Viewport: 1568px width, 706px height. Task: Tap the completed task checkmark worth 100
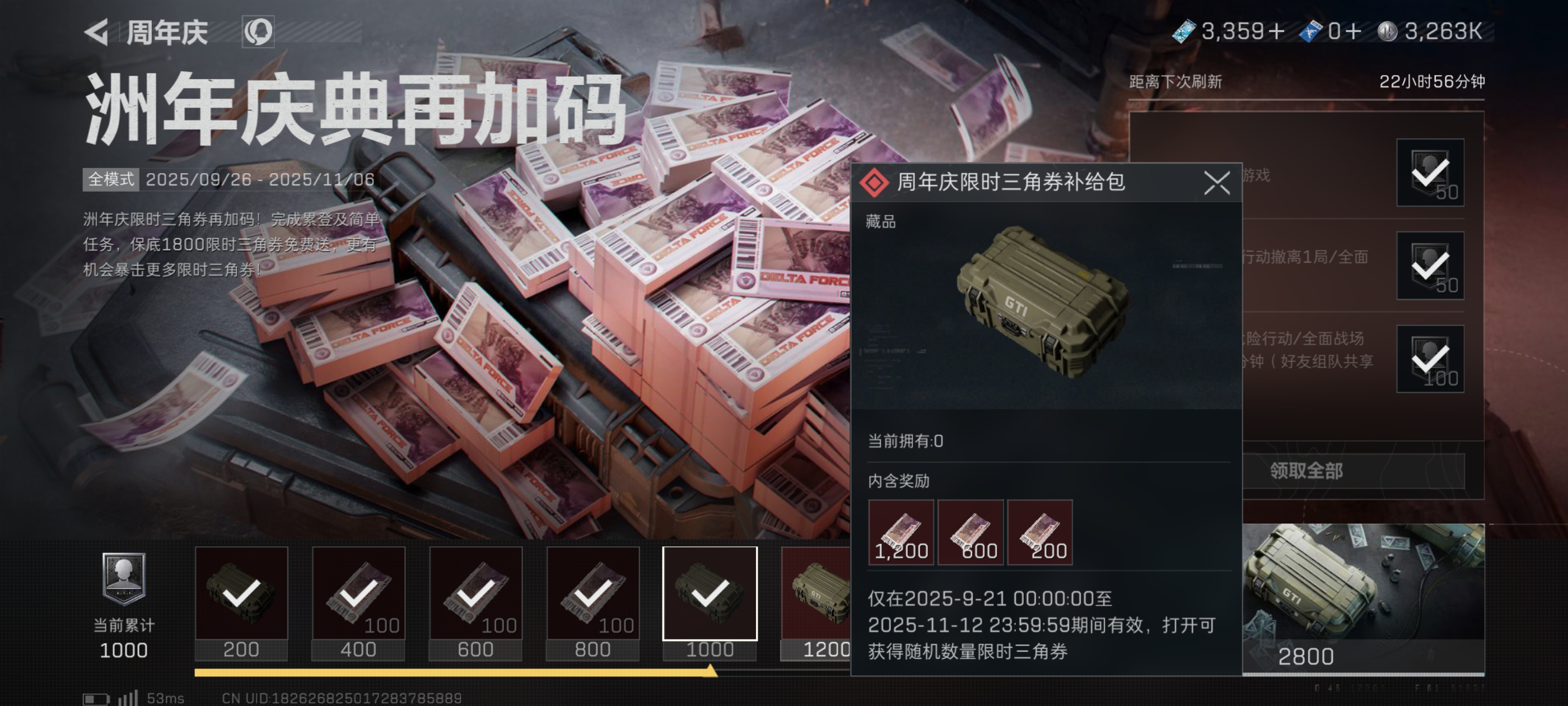[x=1430, y=359]
